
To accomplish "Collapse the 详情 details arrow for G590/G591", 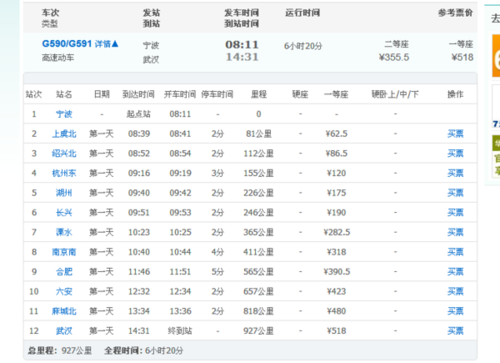I will [x=106, y=44].
